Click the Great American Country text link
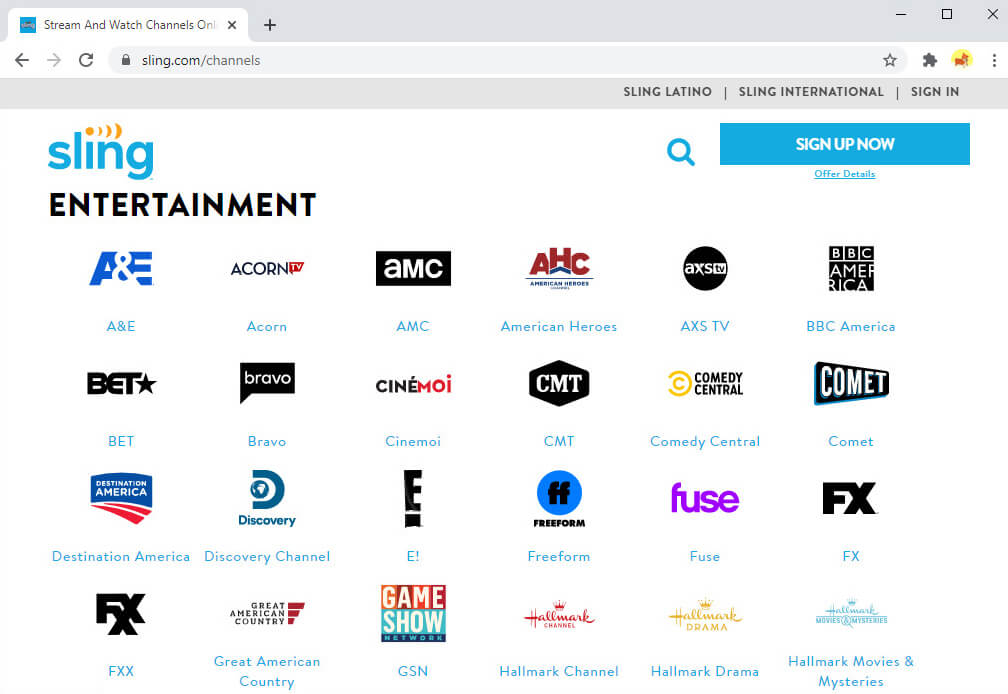Screen dimensions: 1008x694 click(x=267, y=671)
